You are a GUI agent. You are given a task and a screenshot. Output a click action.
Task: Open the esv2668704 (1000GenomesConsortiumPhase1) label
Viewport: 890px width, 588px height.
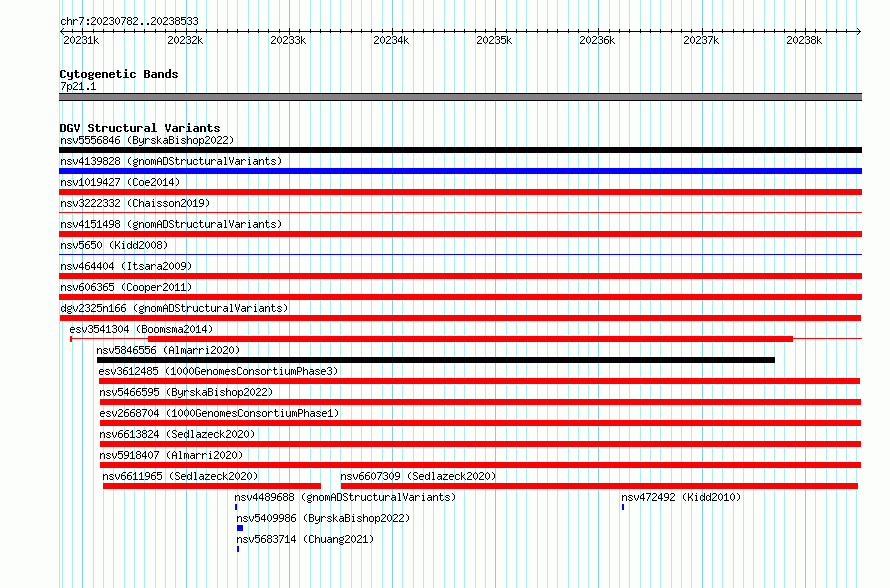(219, 413)
